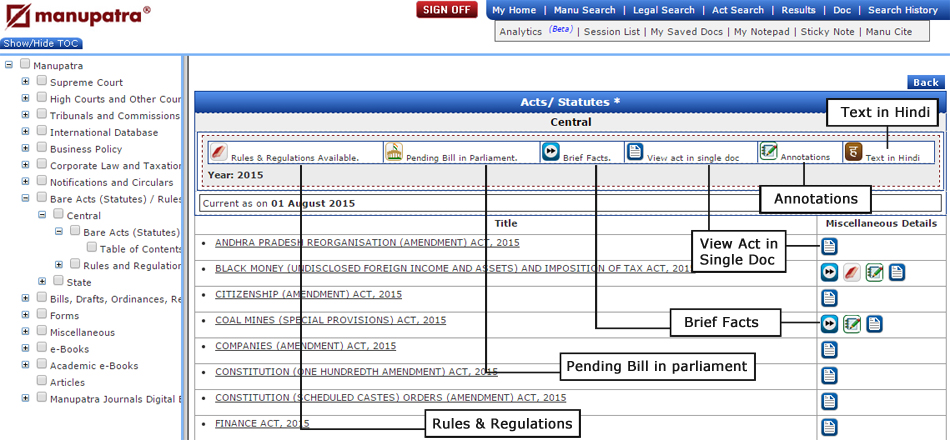Click the View act in single doc legend icon
The height and width of the screenshot is (440, 950).
point(634,152)
